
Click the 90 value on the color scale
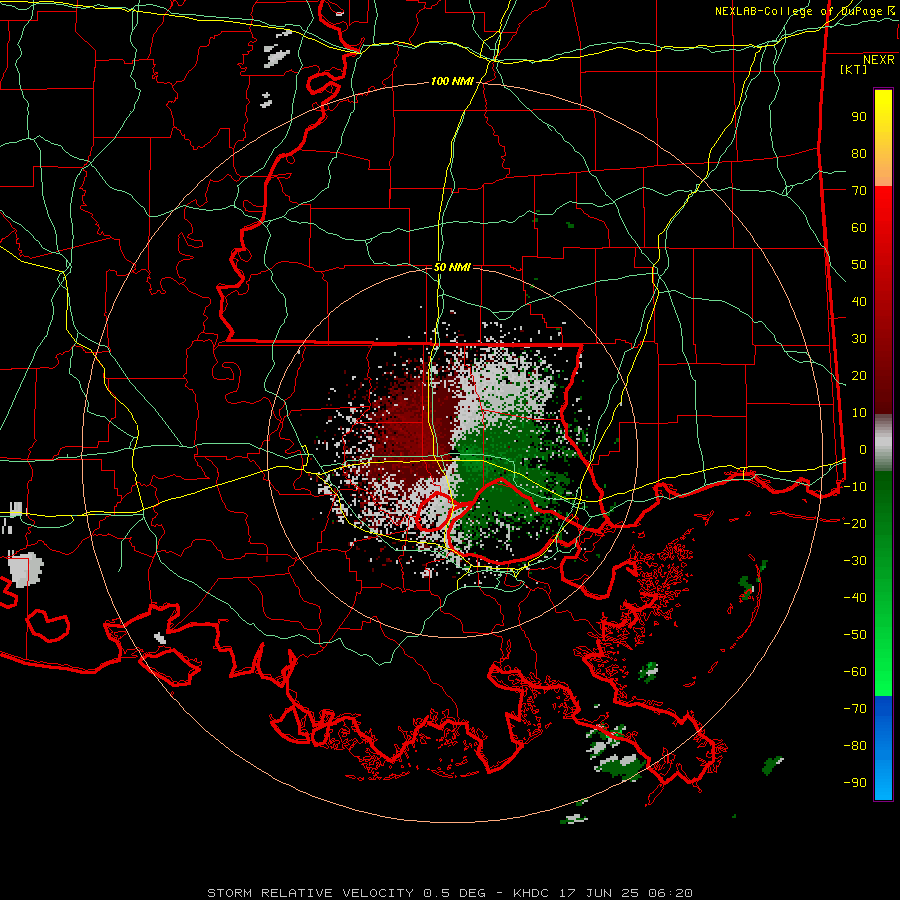click(x=859, y=117)
